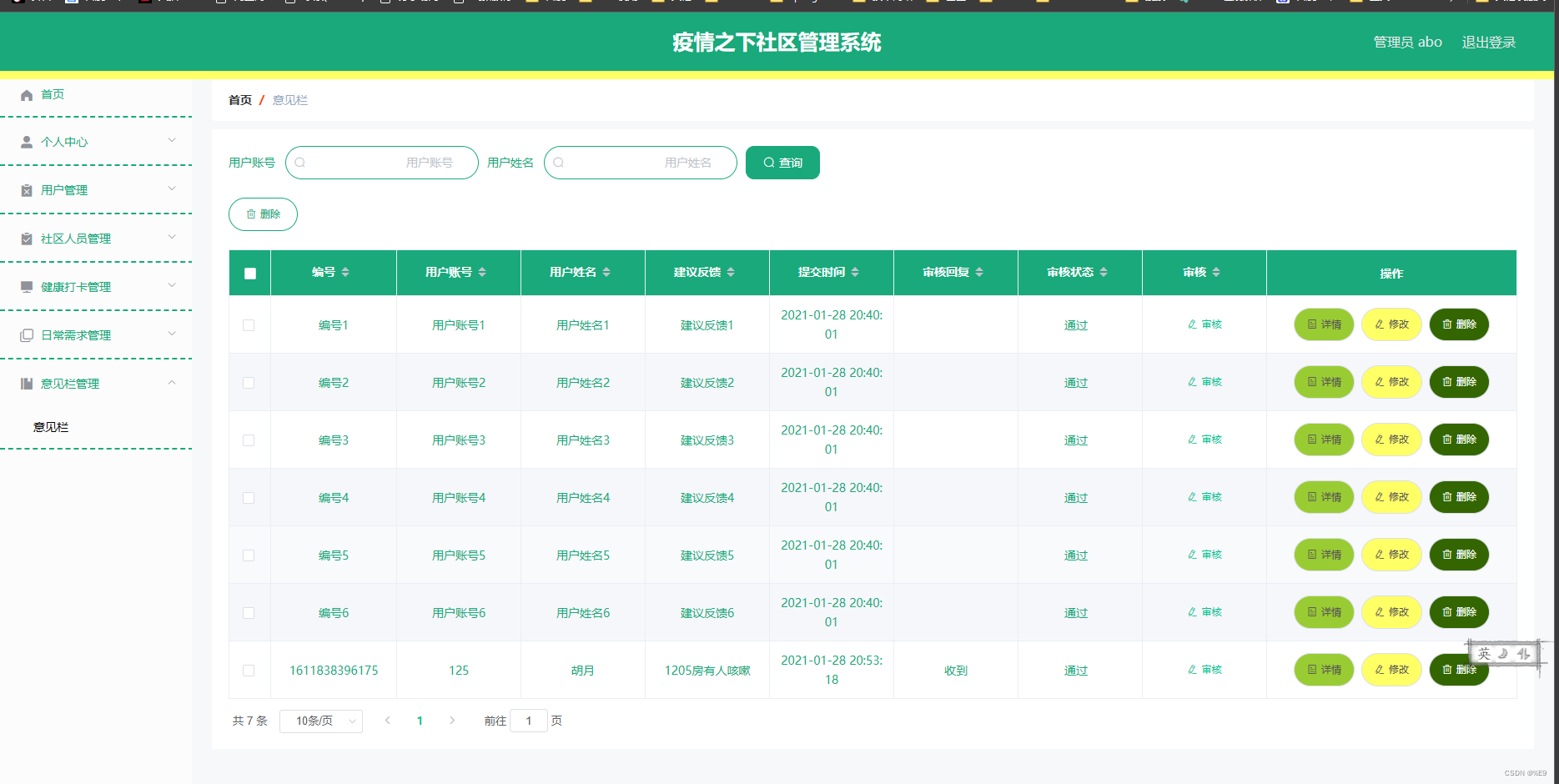Click 删除 button for 编号4 row
The image size is (1559, 784).
tap(1459, 497)
